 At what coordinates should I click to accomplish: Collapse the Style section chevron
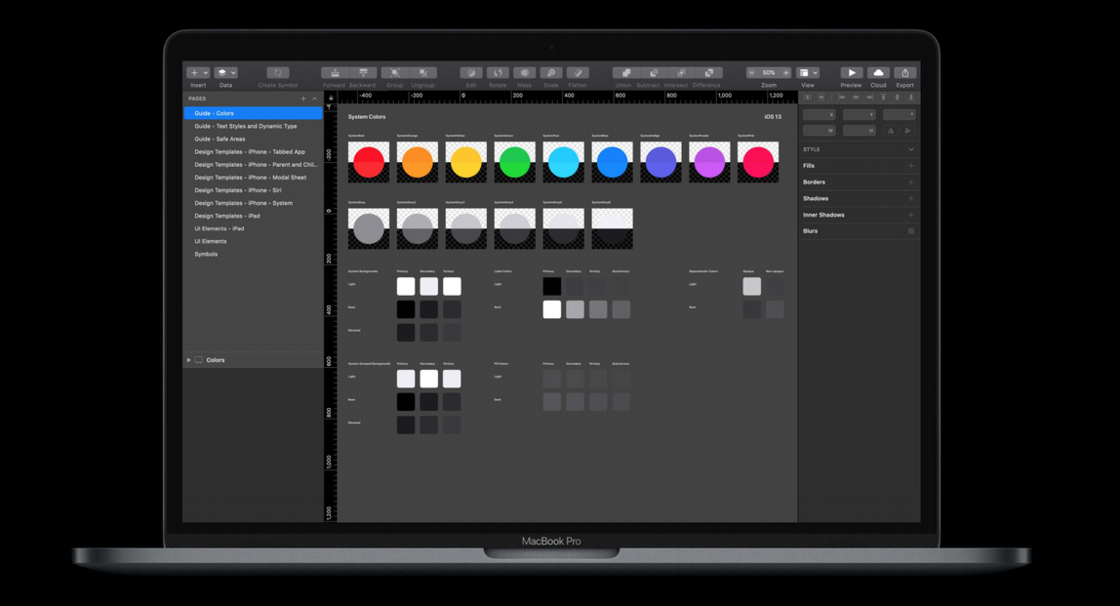[911, 149]
